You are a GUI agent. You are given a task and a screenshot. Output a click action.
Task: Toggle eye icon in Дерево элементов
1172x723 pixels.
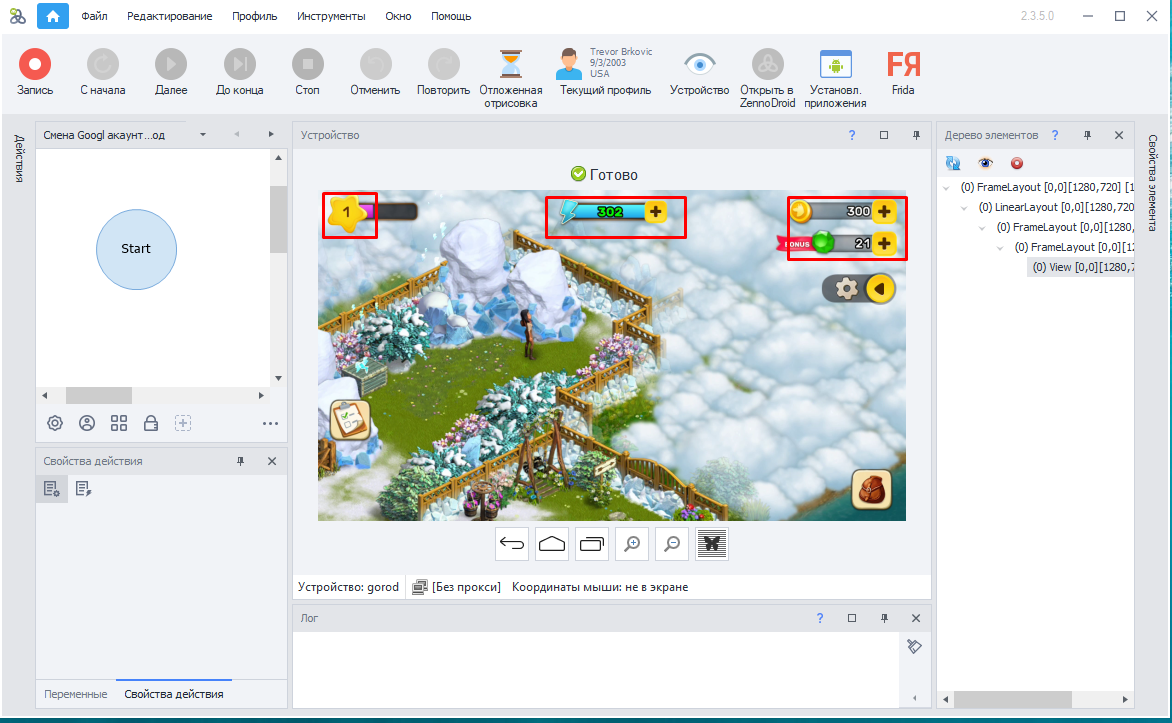point(985,163)
